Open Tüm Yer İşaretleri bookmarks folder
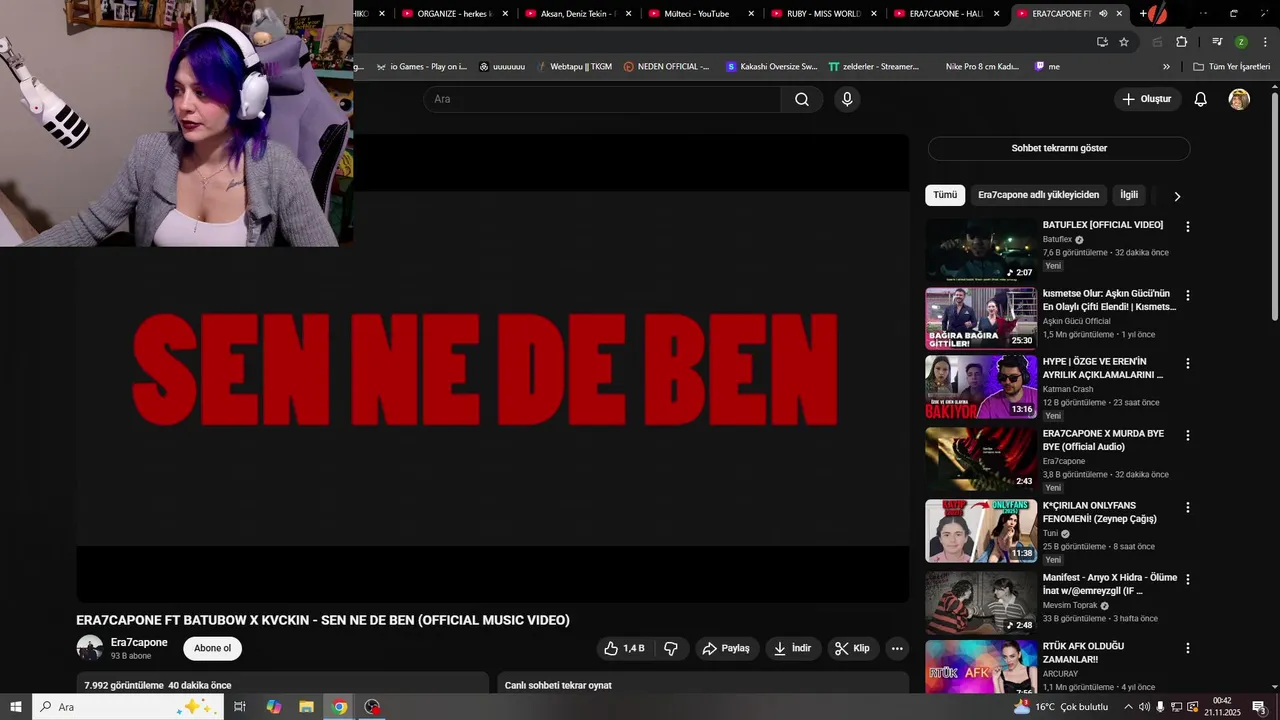The height and width of the screenshot is (720, 1280). 1231,67
